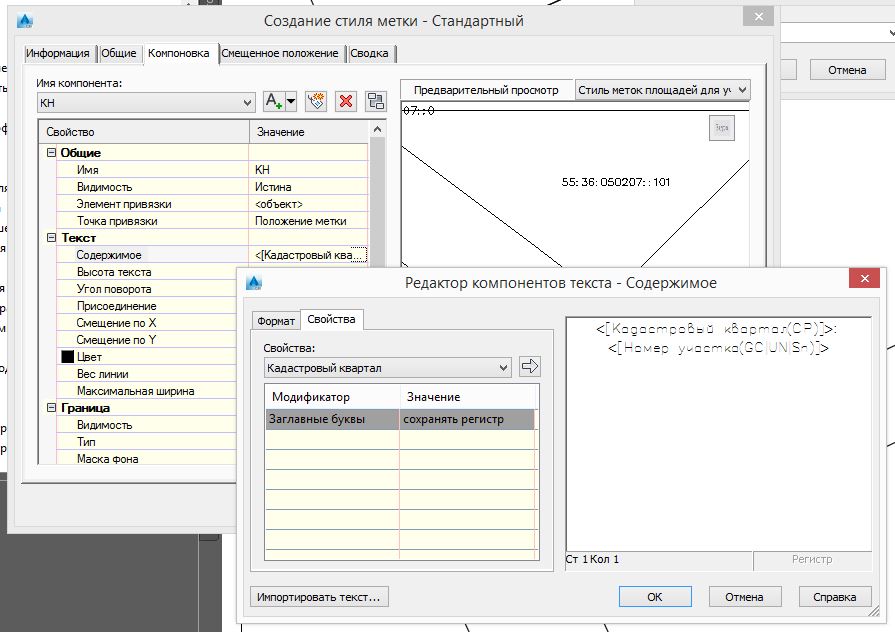
Task: Click the OK button in text editor
Action: pos(655,597)
